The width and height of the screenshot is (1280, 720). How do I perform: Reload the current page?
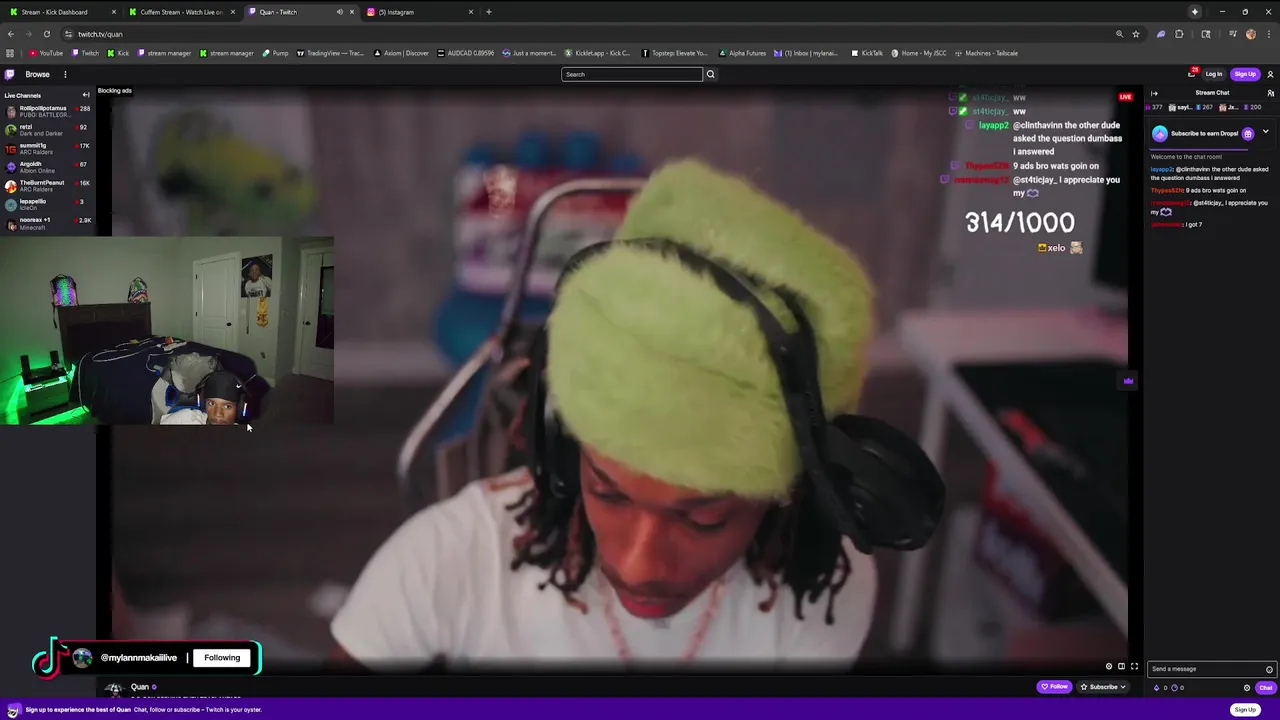click(46, 34)
